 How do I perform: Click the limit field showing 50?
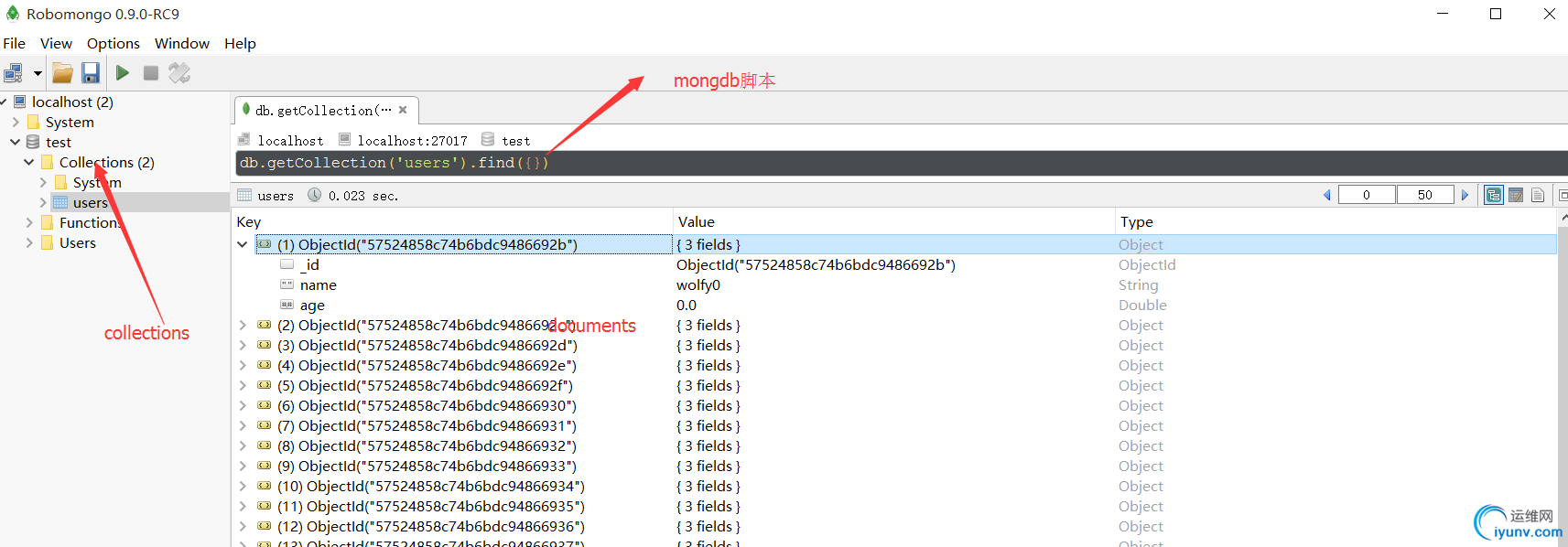click(x=1425, y=195)
